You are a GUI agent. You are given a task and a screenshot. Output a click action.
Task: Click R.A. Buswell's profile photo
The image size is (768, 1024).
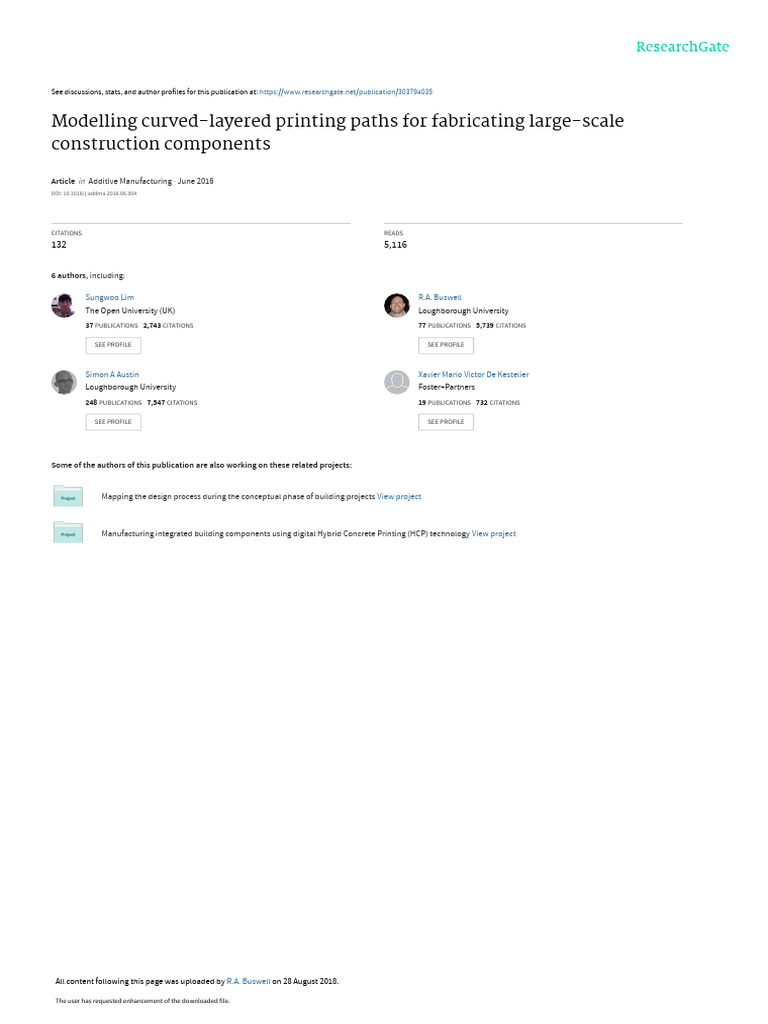396,305
